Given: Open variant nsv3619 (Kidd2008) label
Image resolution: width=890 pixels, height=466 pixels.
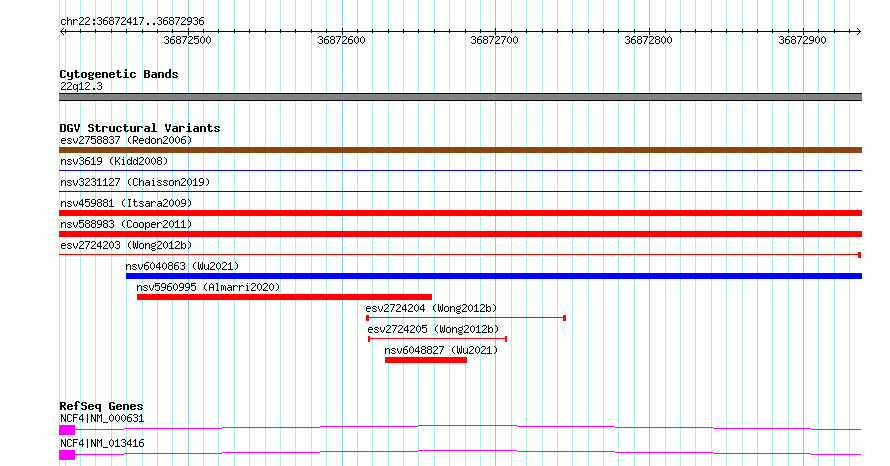Looking at the screenshot, I should pyautogui.click(x=114, y=161).
